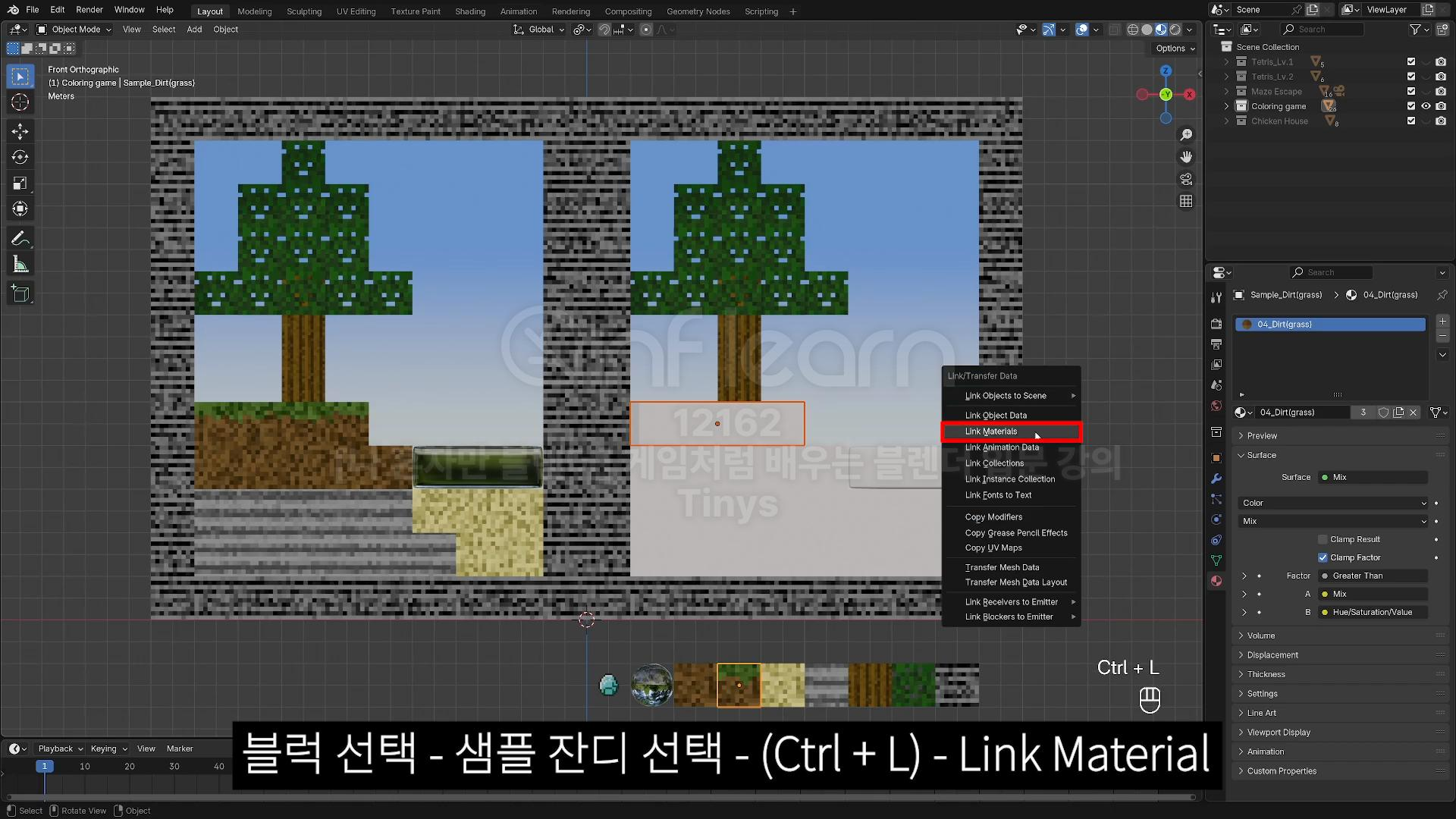
Task: Select the 04_Dirt(grass) material slot
Action: point(1330,325)
